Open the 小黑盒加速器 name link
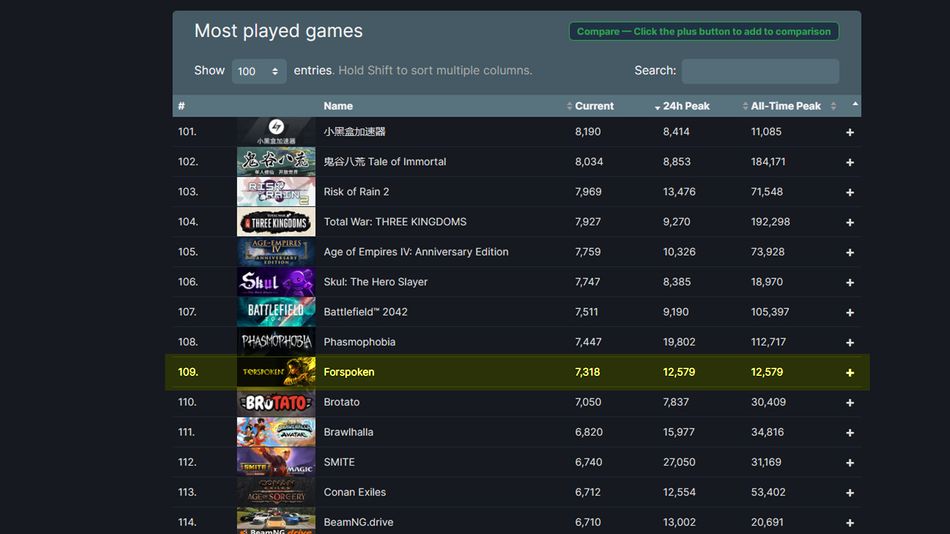The width and height of the screenshot is (950, 534). click(x=354, y=132)
